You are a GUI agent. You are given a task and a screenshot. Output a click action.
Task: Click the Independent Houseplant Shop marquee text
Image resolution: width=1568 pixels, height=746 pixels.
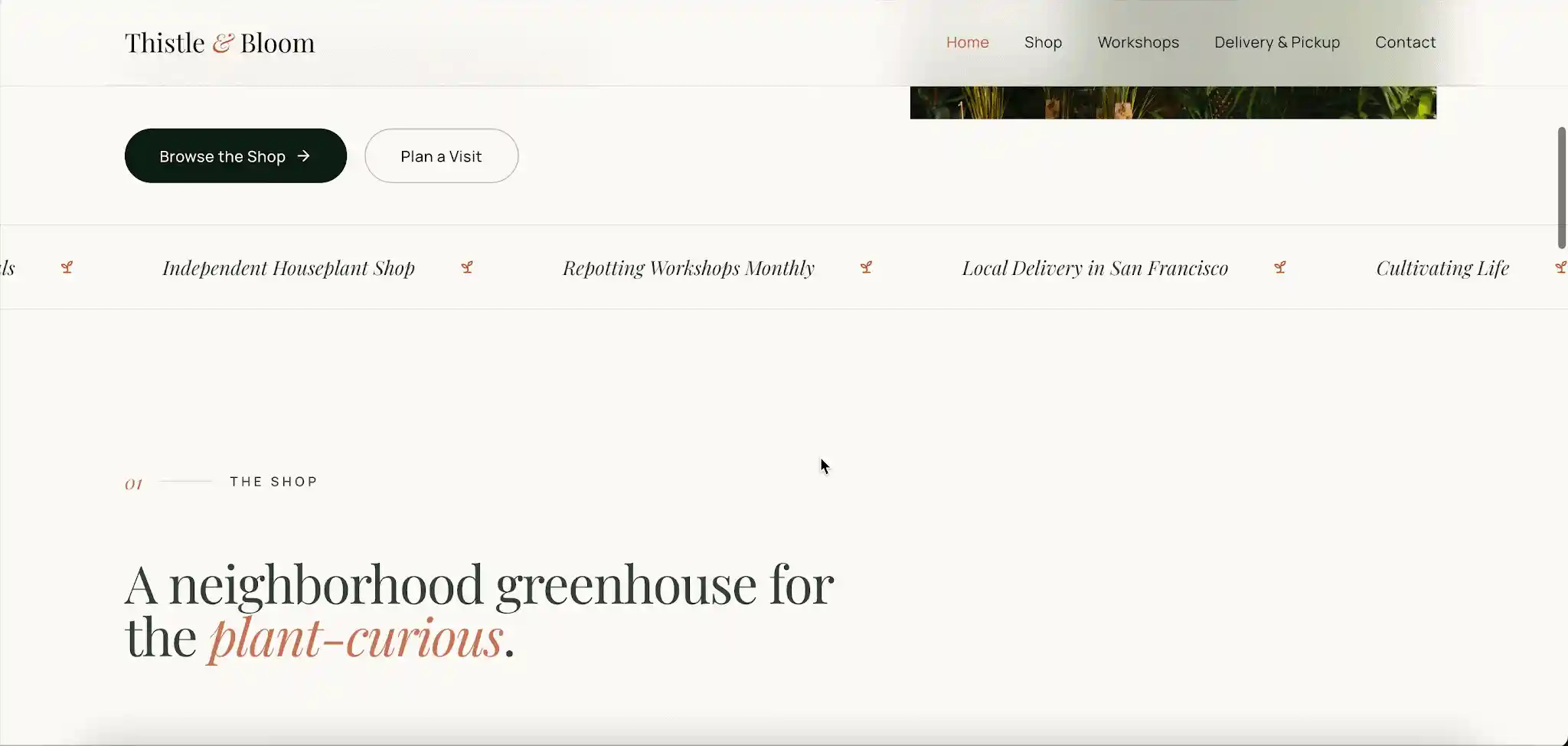(289, 268)
